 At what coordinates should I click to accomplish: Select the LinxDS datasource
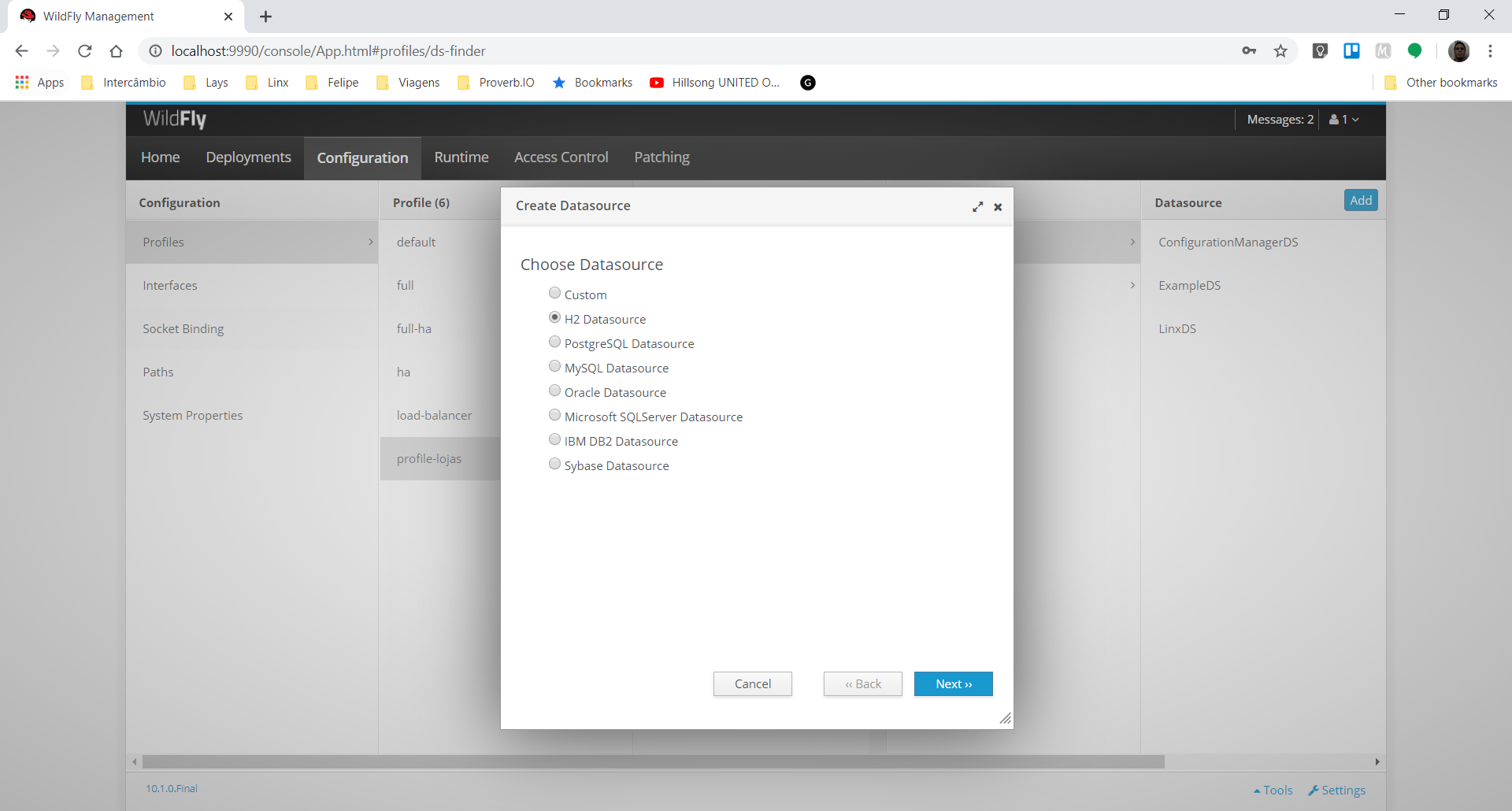(x=1263, y=328)
